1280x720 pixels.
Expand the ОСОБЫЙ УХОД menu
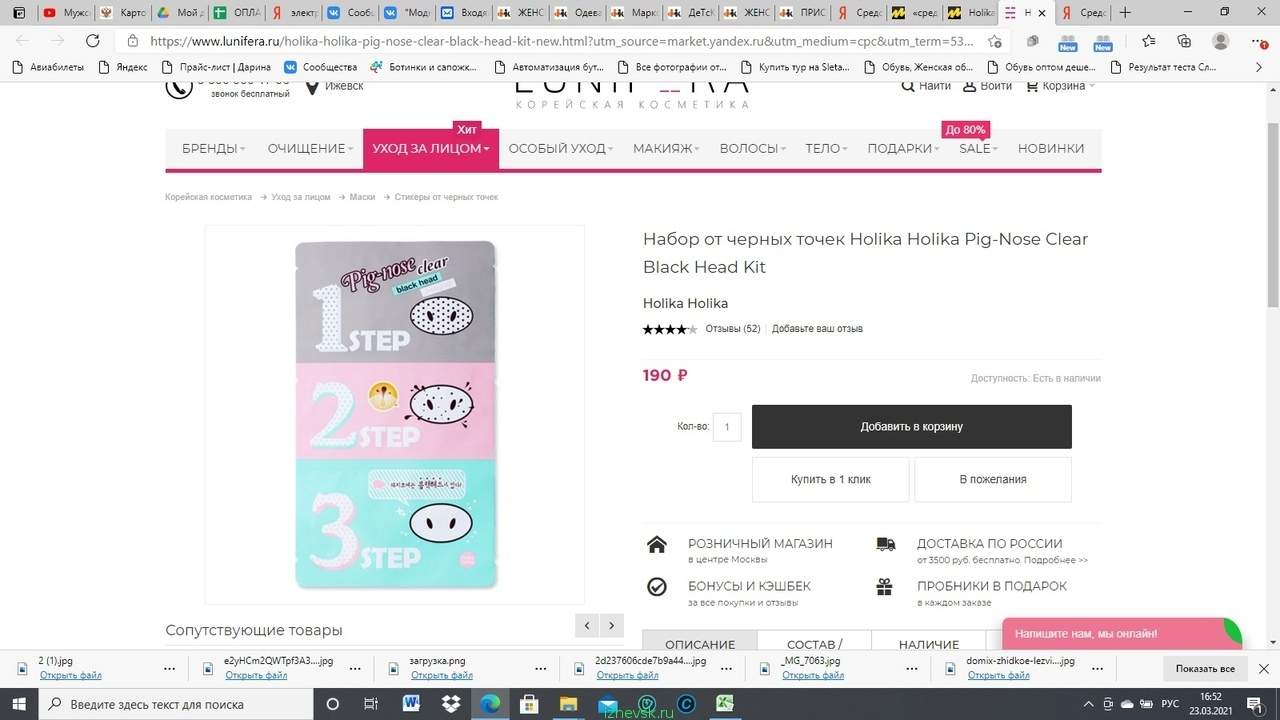click(x=561, y=148)
